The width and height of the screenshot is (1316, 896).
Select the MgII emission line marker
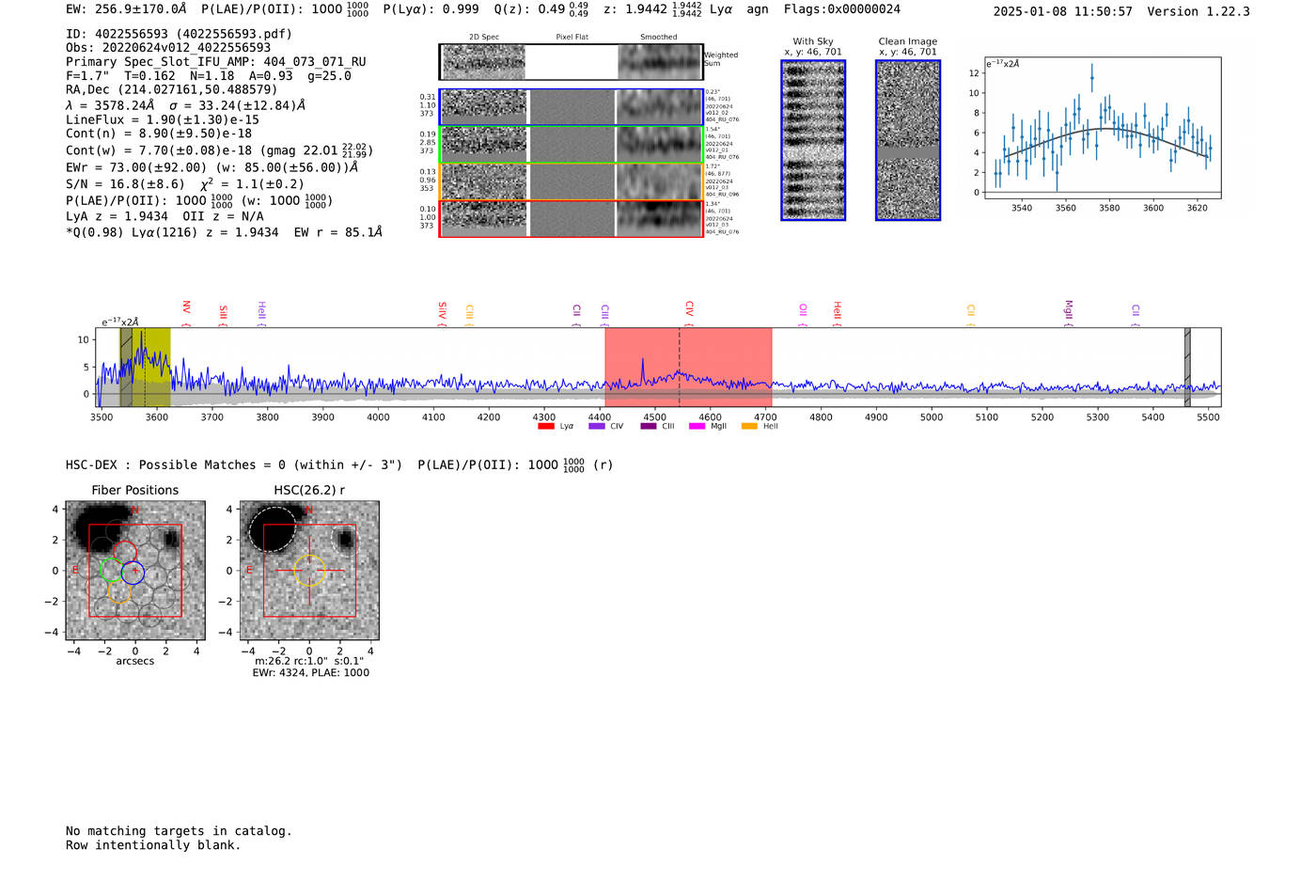point(1068,313)
